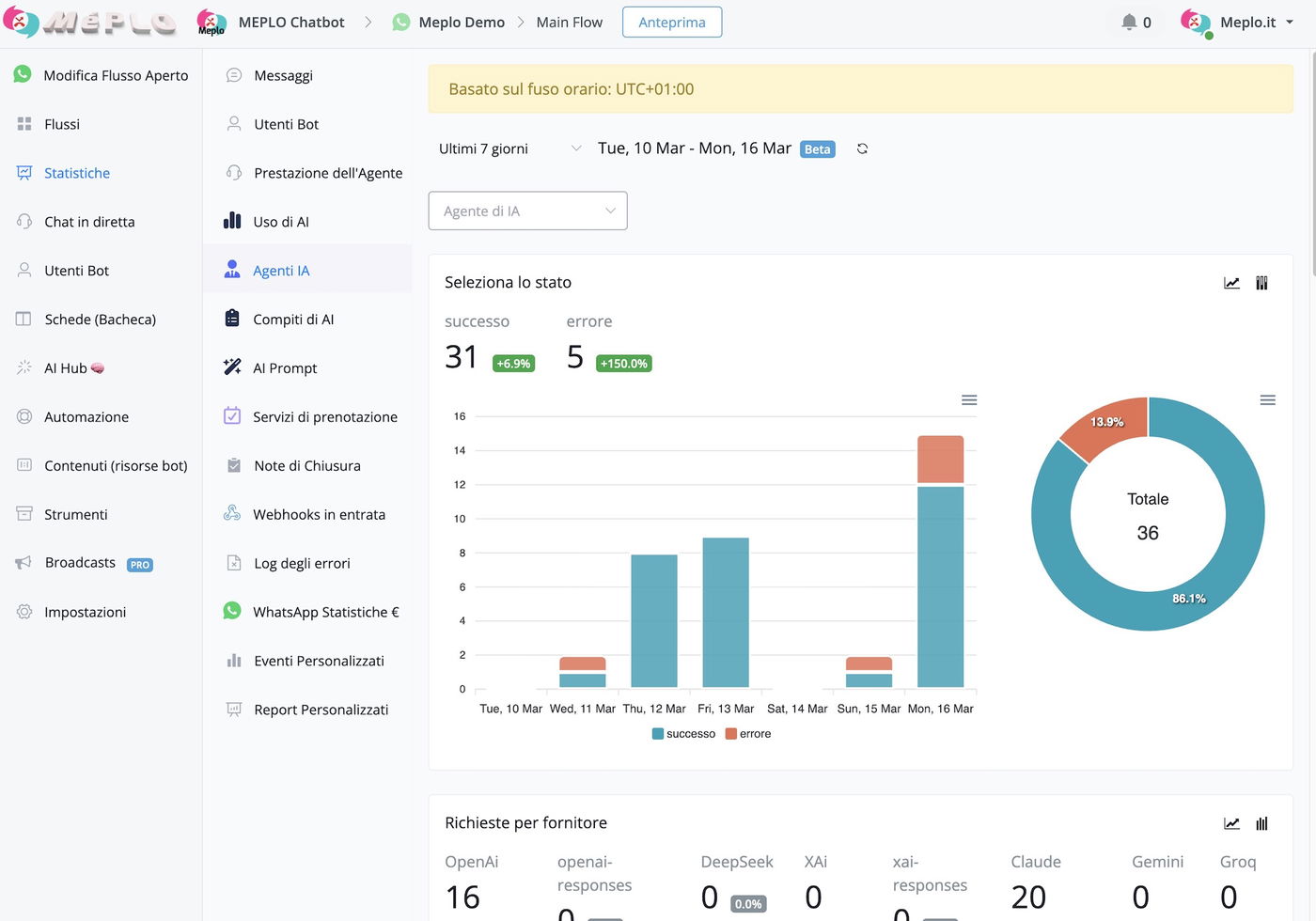Click the Anteprima button
The image size is (1316, 921).
pos(671,23)
